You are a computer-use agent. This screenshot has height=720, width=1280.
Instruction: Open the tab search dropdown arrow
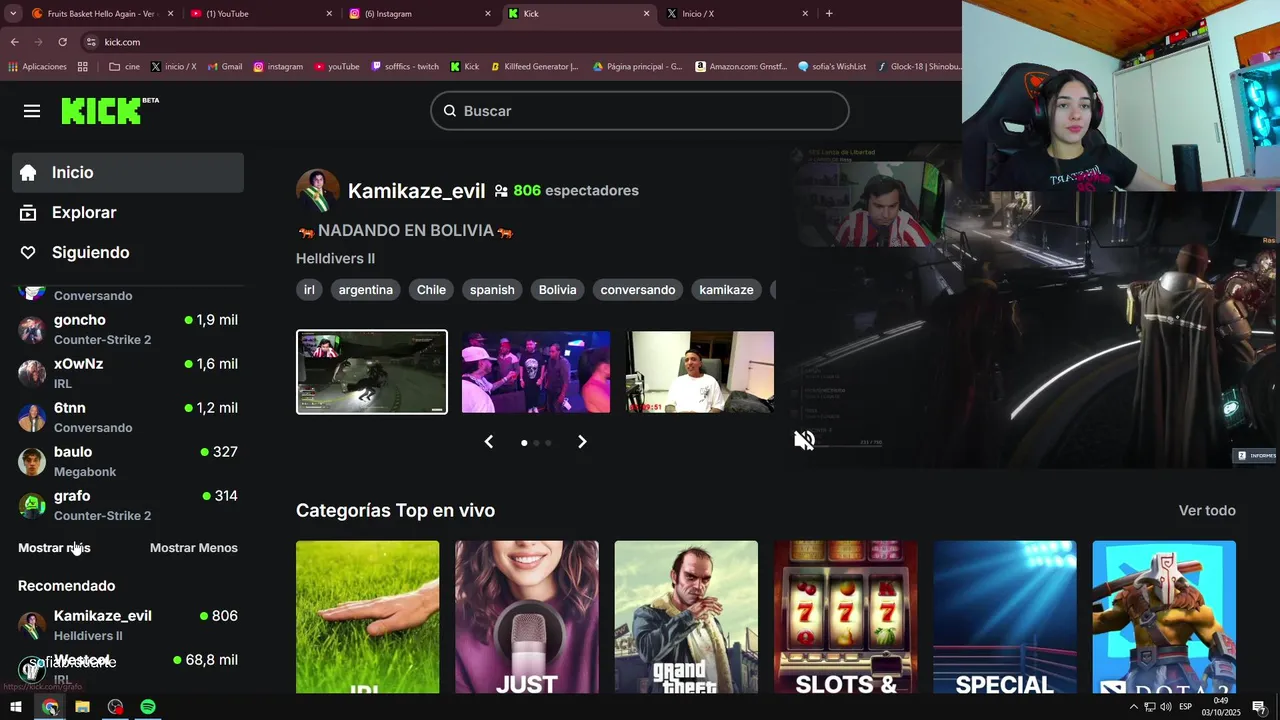[13, 13]
